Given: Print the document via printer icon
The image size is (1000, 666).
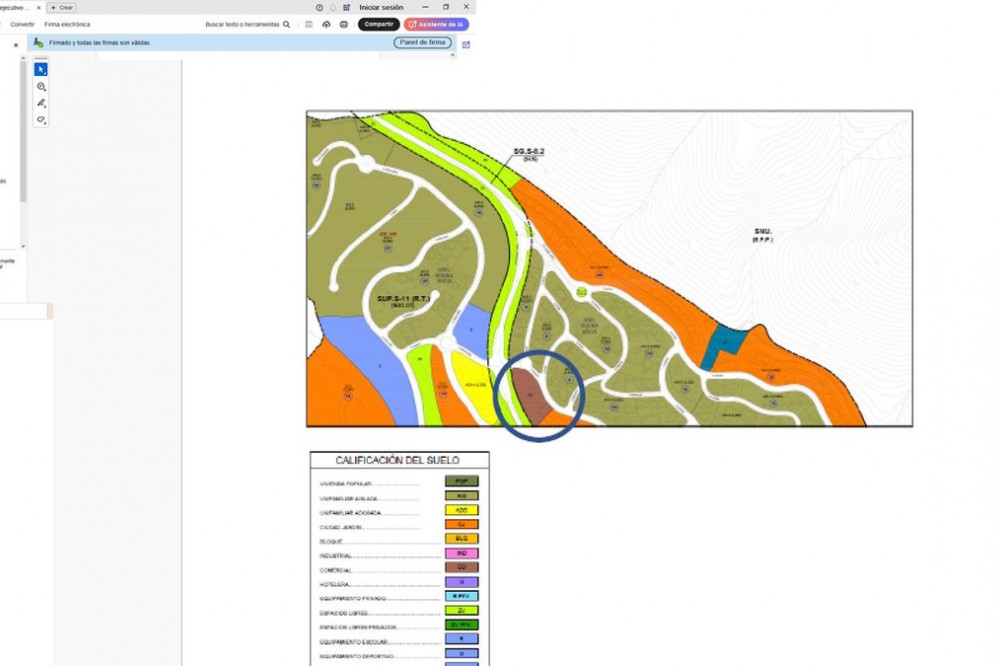Looking at the screenshot, I should click(344, 24).
